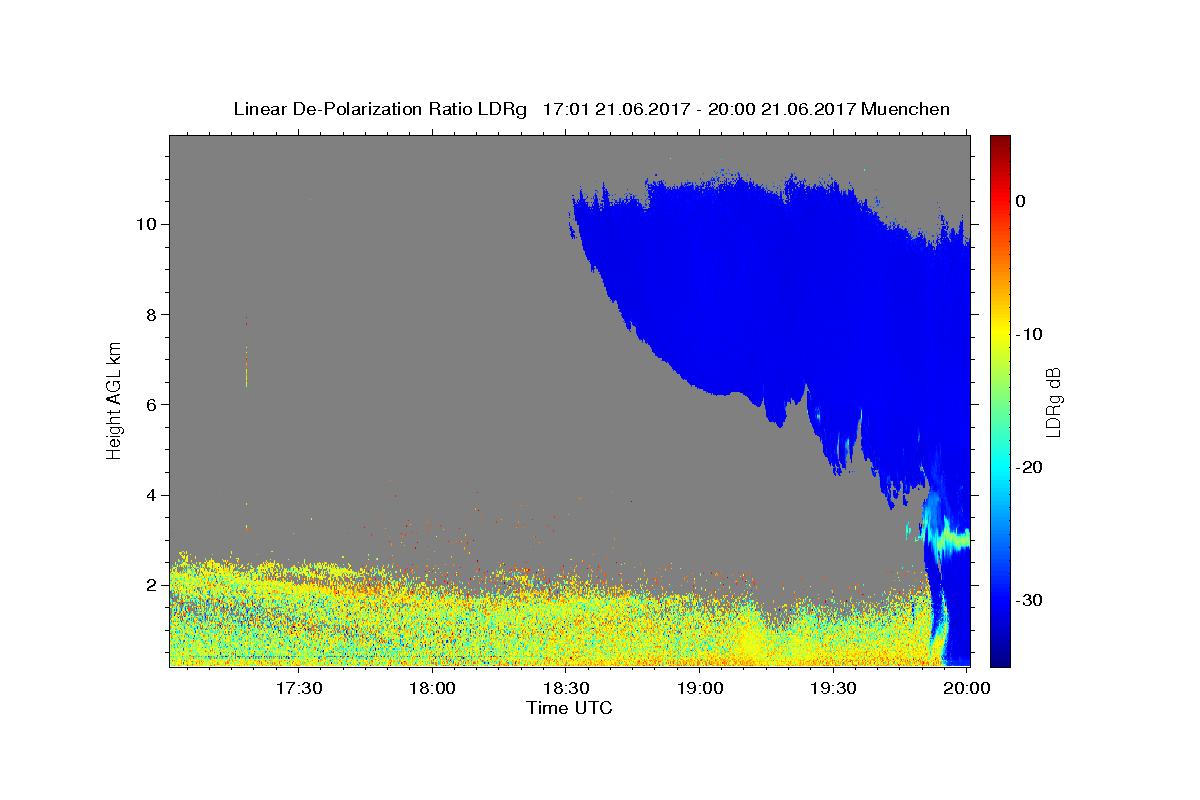Click the 19:30 time tick label
The image size is (1200, 800).
click(833, 688)
